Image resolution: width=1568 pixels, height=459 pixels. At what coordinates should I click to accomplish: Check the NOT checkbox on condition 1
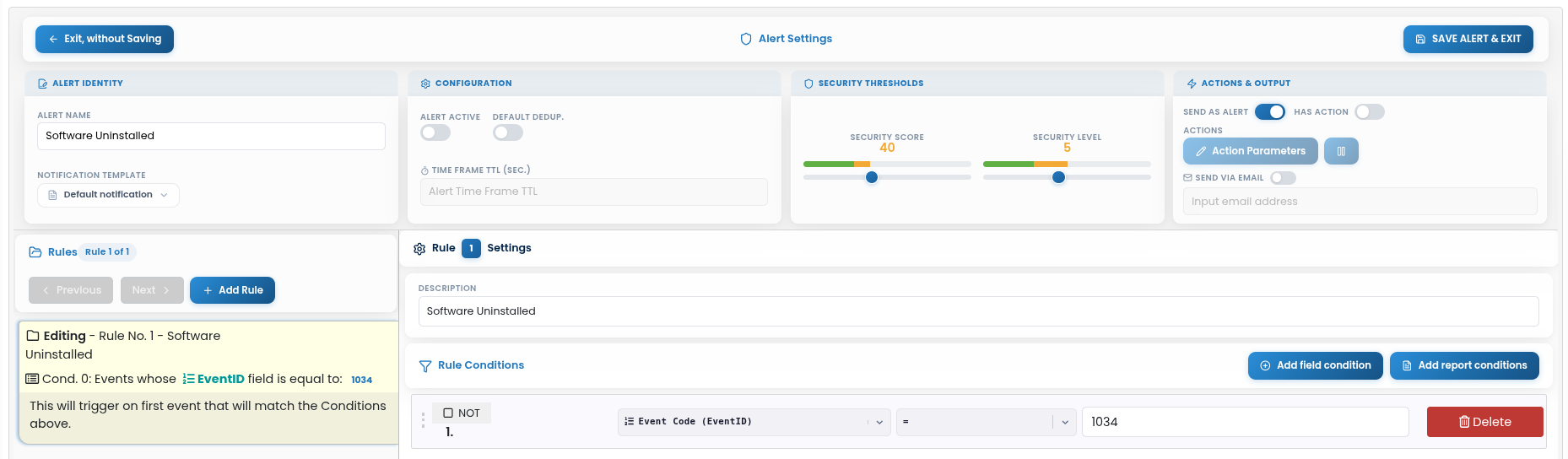click(x=448, y=413)
